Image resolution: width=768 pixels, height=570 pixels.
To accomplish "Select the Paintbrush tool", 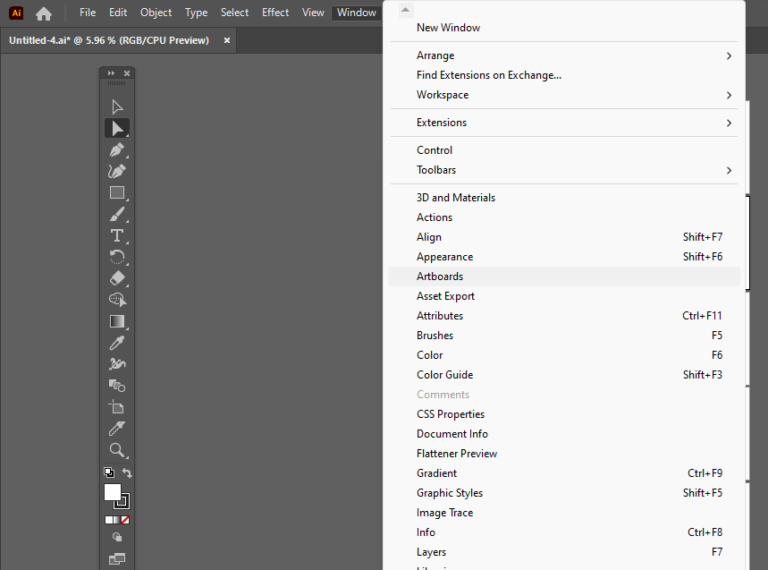I will click(117, 214).
